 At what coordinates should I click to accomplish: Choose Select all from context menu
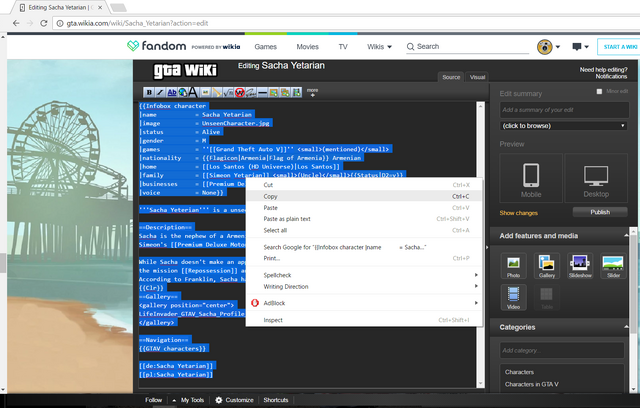[364, 230]
